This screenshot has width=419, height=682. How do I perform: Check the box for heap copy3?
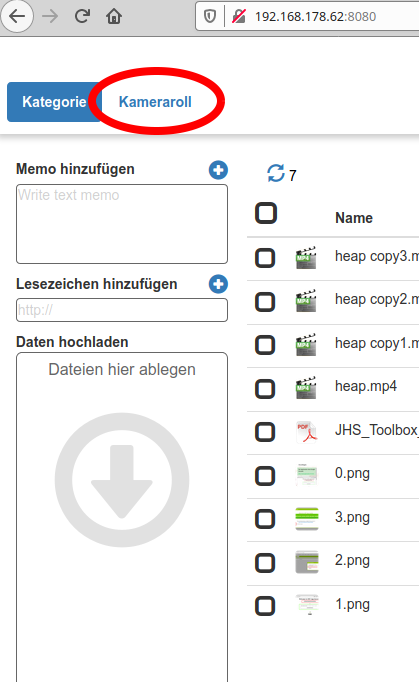(265, 258)
